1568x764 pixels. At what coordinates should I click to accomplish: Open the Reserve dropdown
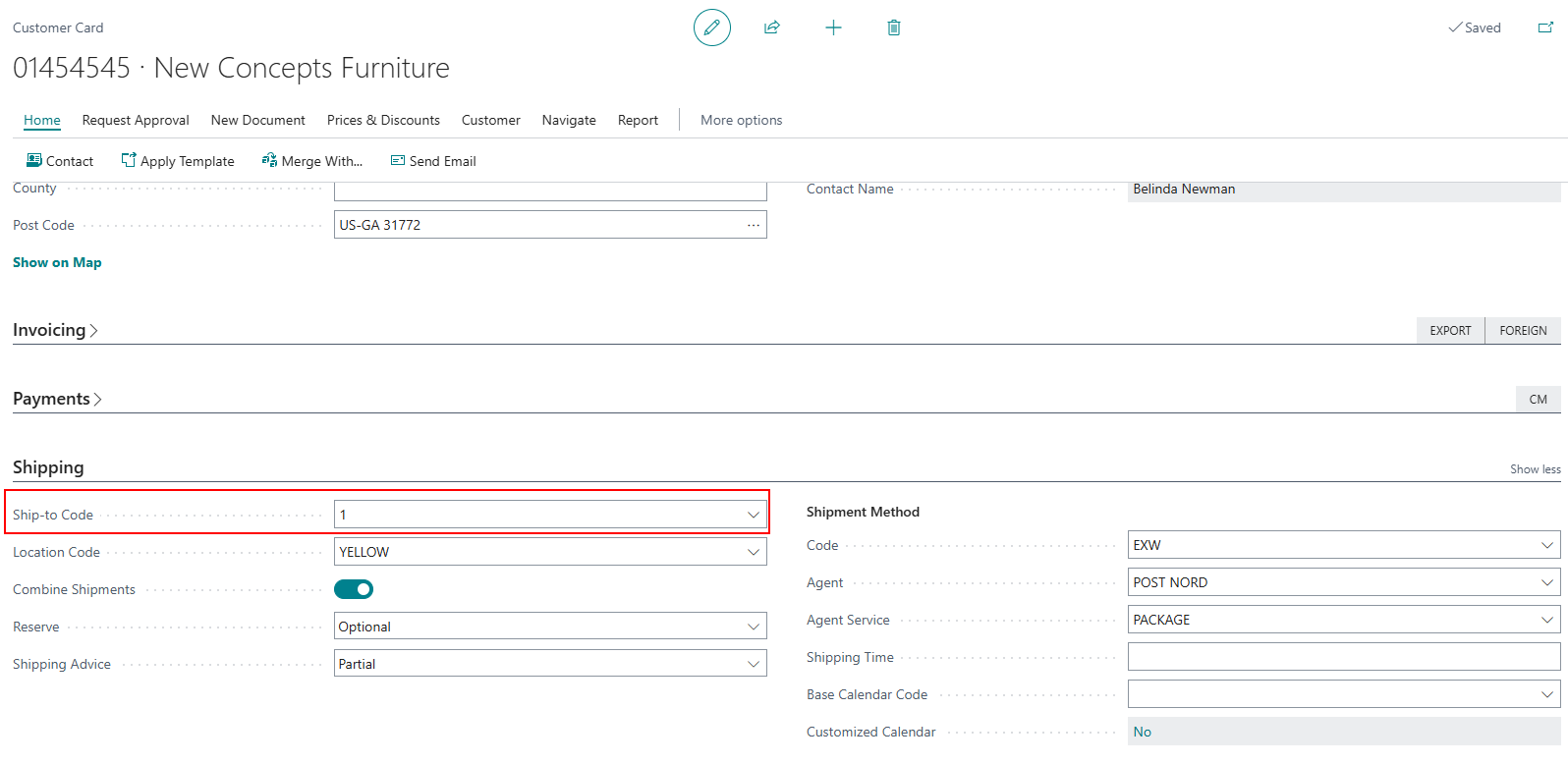[754, 627]
